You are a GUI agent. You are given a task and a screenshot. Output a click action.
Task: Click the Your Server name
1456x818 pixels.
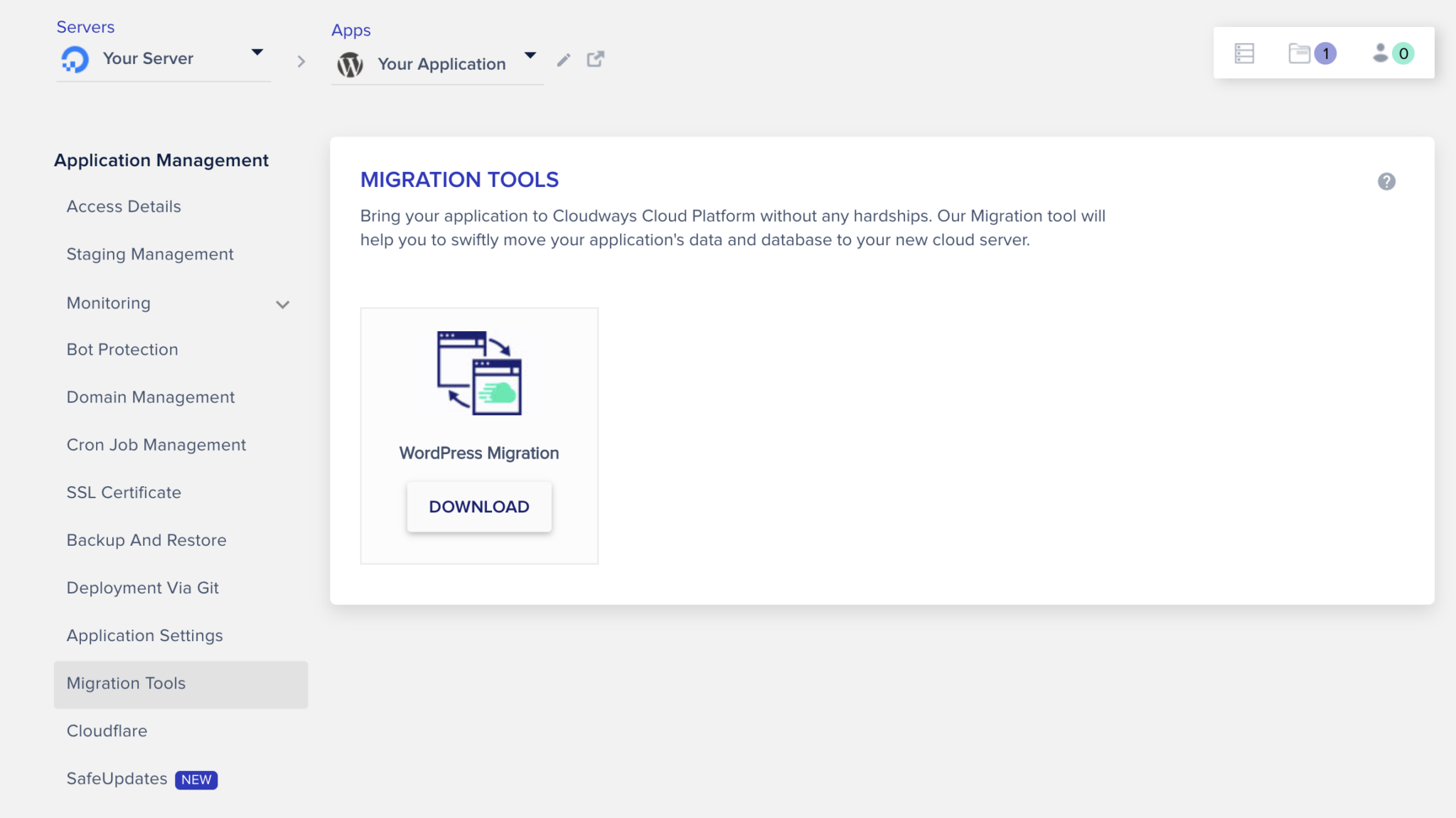point(148,58)
